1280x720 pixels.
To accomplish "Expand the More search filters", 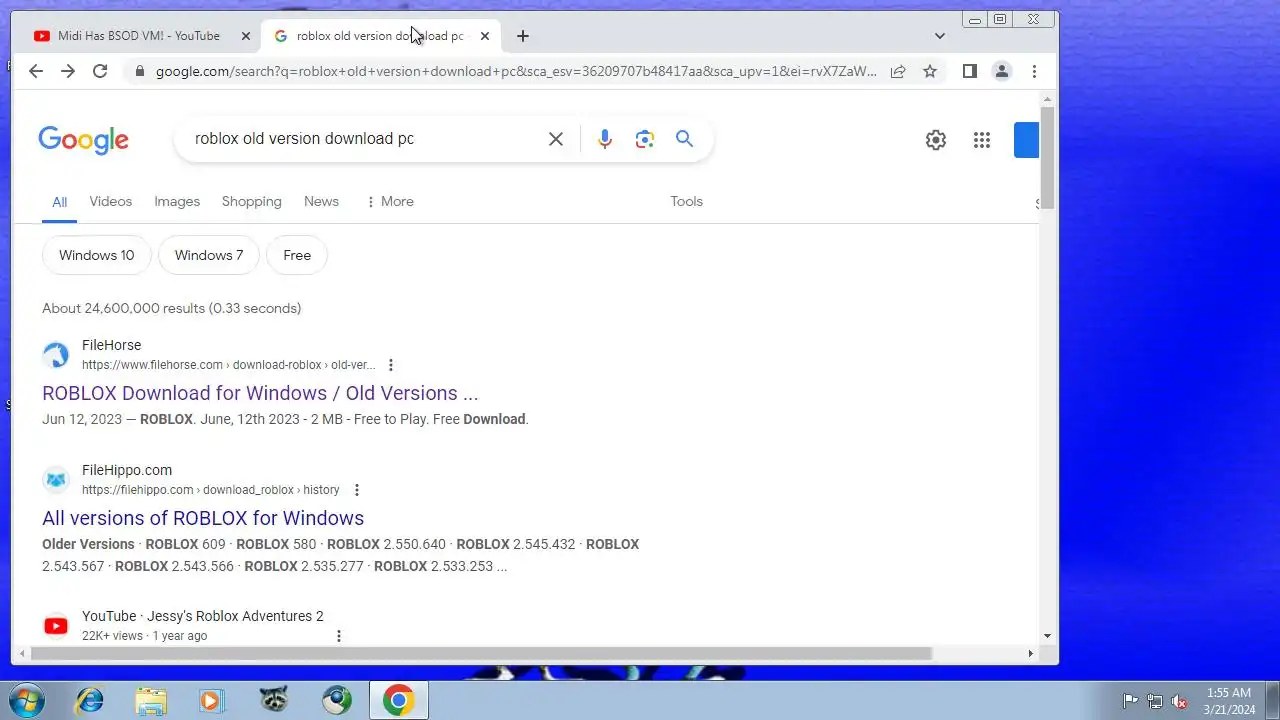I will [x=390, y=201].
